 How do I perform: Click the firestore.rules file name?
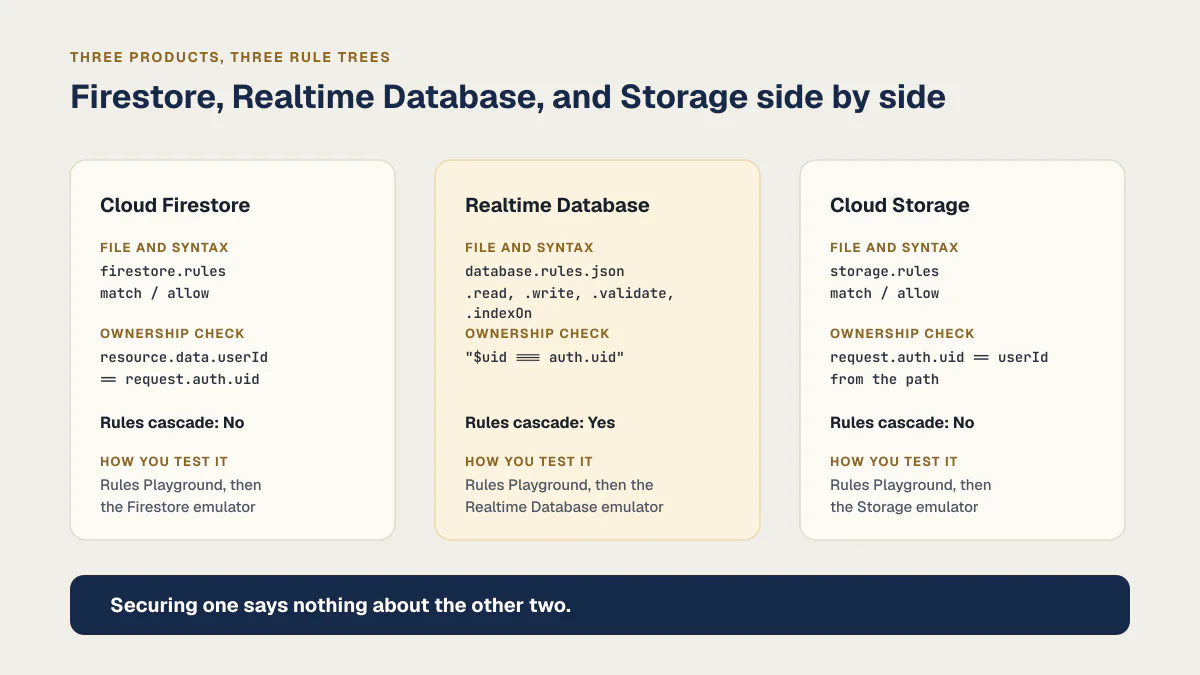tap(163, 271)
